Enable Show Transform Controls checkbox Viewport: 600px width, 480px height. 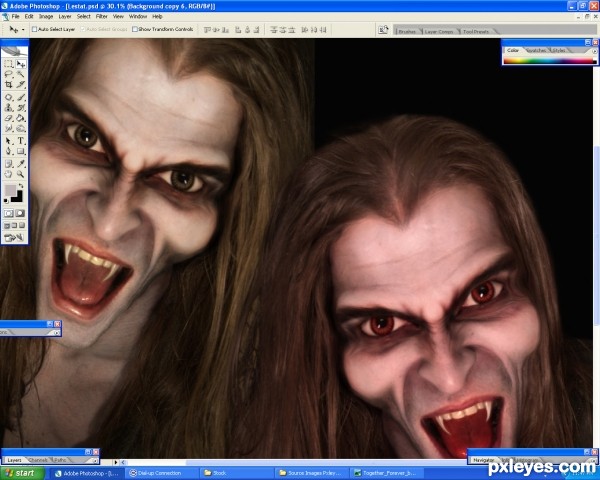(135, 29)
